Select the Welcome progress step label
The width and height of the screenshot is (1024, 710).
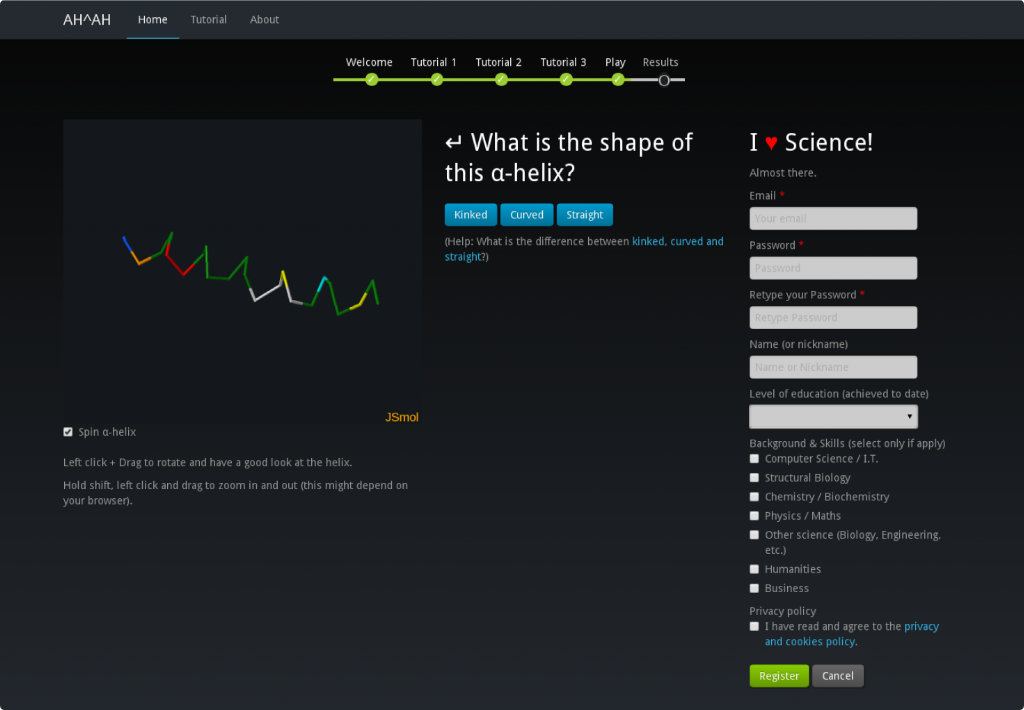tap(369, 62)
